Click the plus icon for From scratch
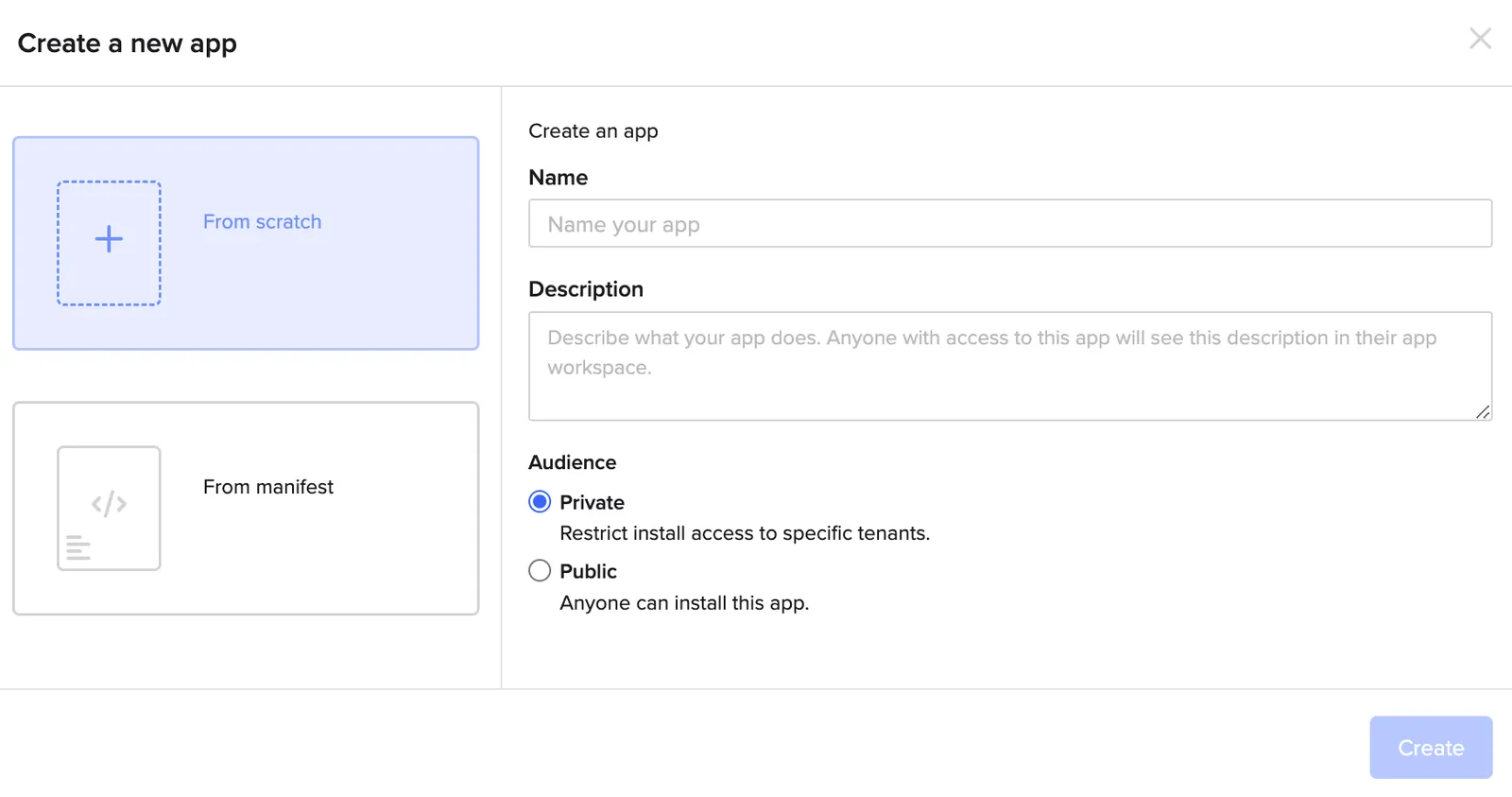The height and width of the screenshot is (797, 1512). pyautogui.click(x=109, y=239)
